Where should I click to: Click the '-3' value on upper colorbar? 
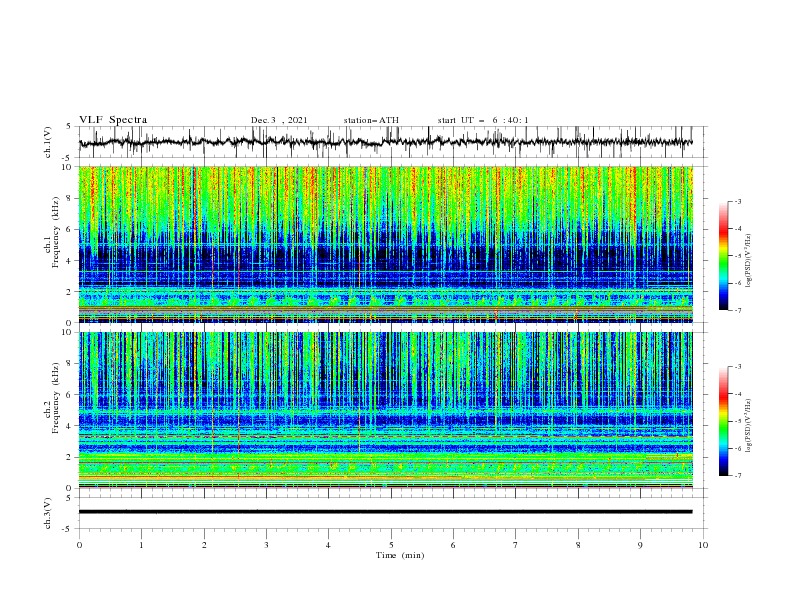pos(738,201)
